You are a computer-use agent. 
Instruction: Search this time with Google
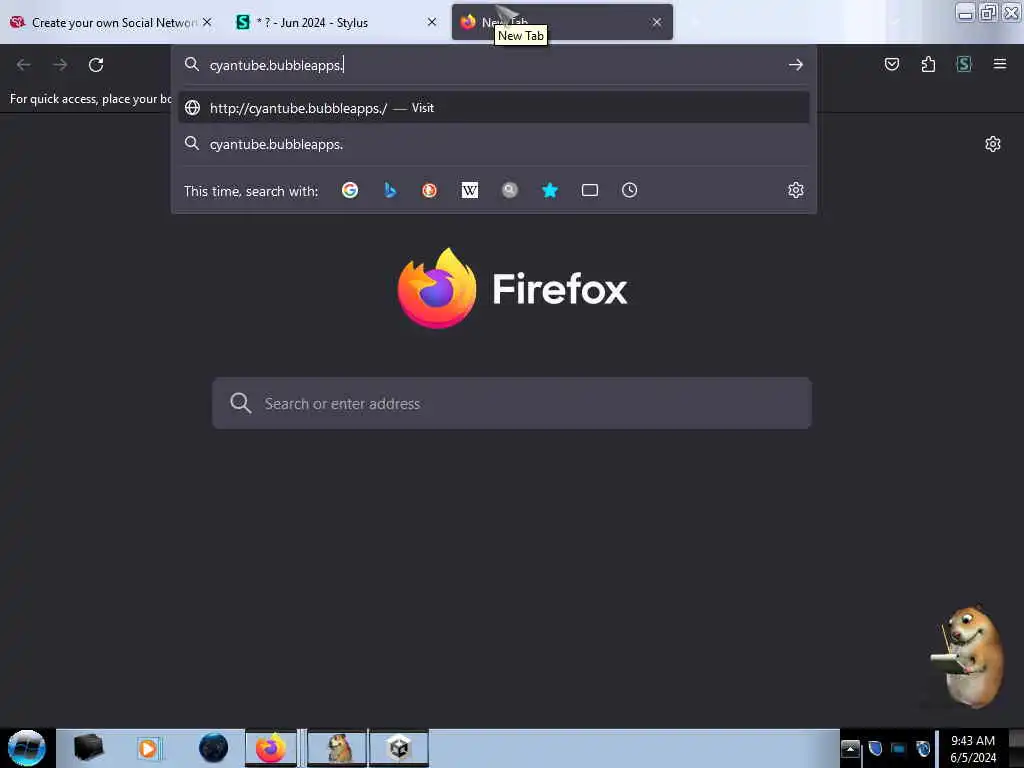(x=350, y=190)
